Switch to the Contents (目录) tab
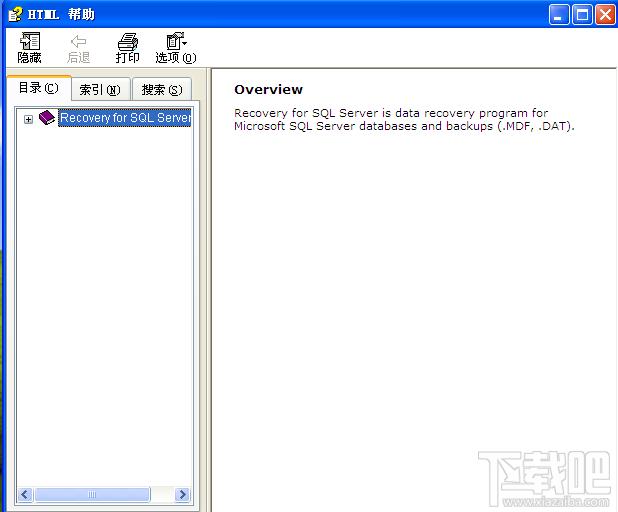The image size is (618, 512). point(39,88)
